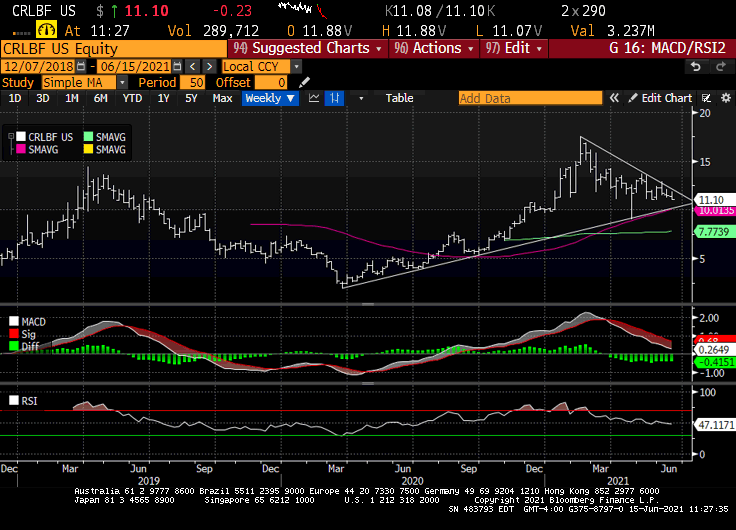The width and height of the screenshot is (736, 530).
Task: Click the green -0.4151 Diff value label
Action: point(715,362)
